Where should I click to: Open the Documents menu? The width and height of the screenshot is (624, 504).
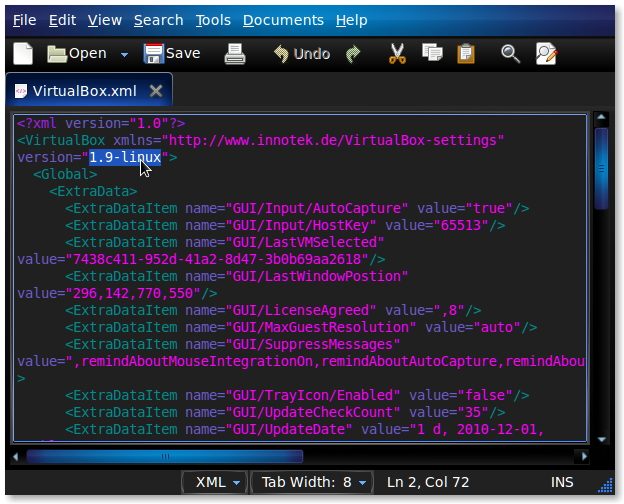(283, 20)
